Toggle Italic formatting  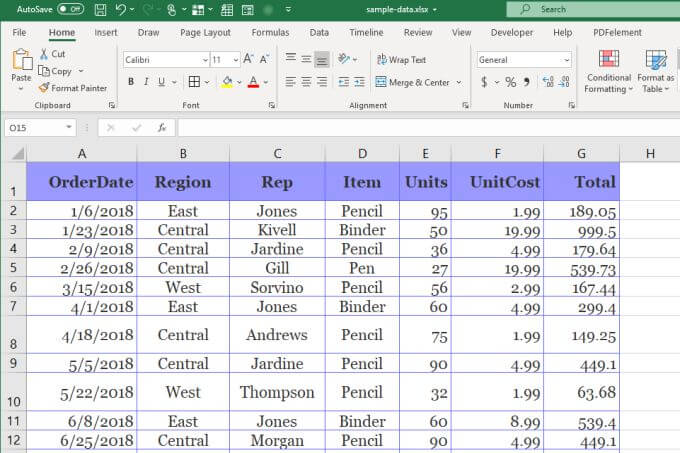(146, 82)
